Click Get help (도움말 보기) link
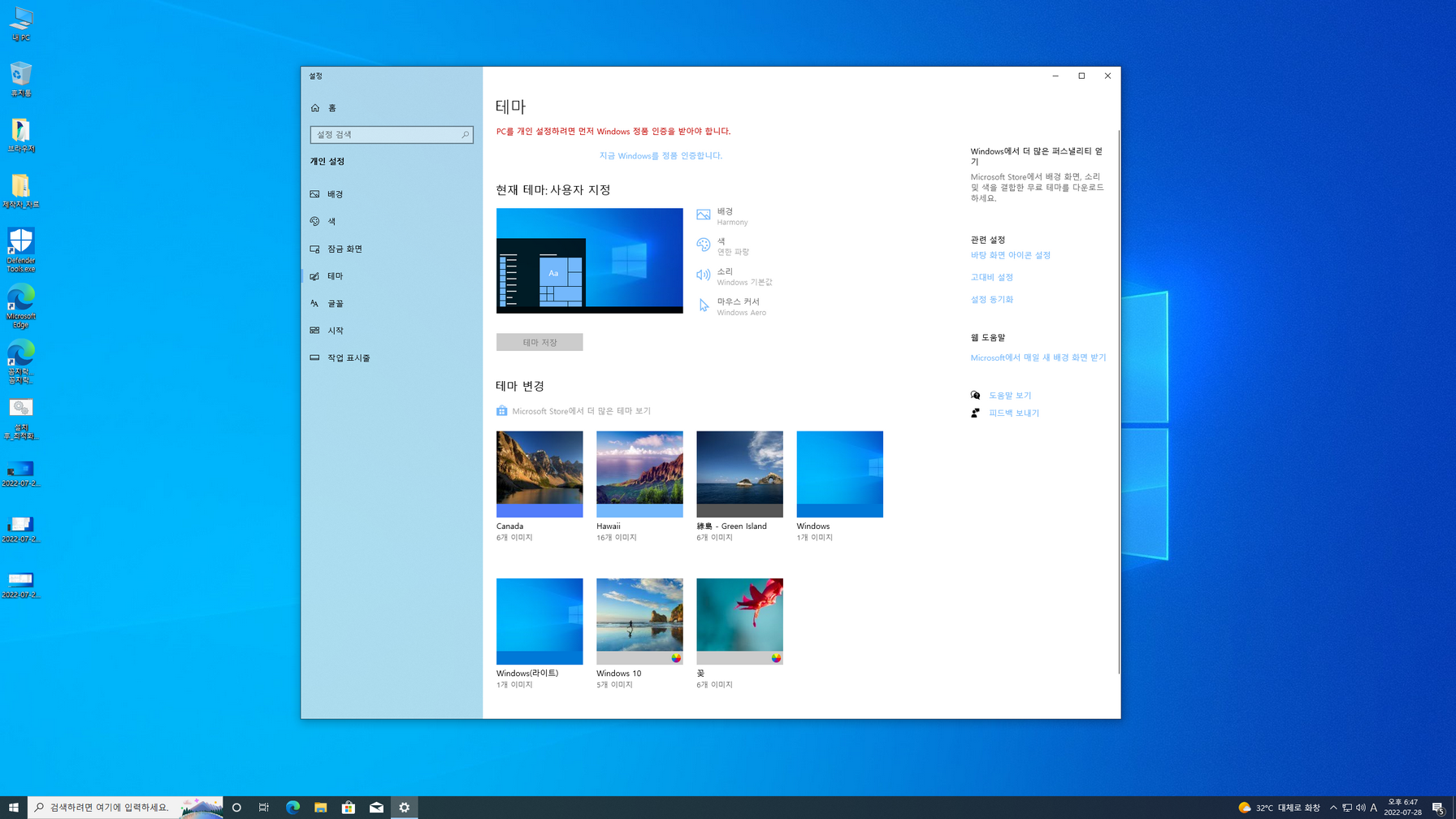This screenshot has height=819, width=1456. (x=1010, y=396)
